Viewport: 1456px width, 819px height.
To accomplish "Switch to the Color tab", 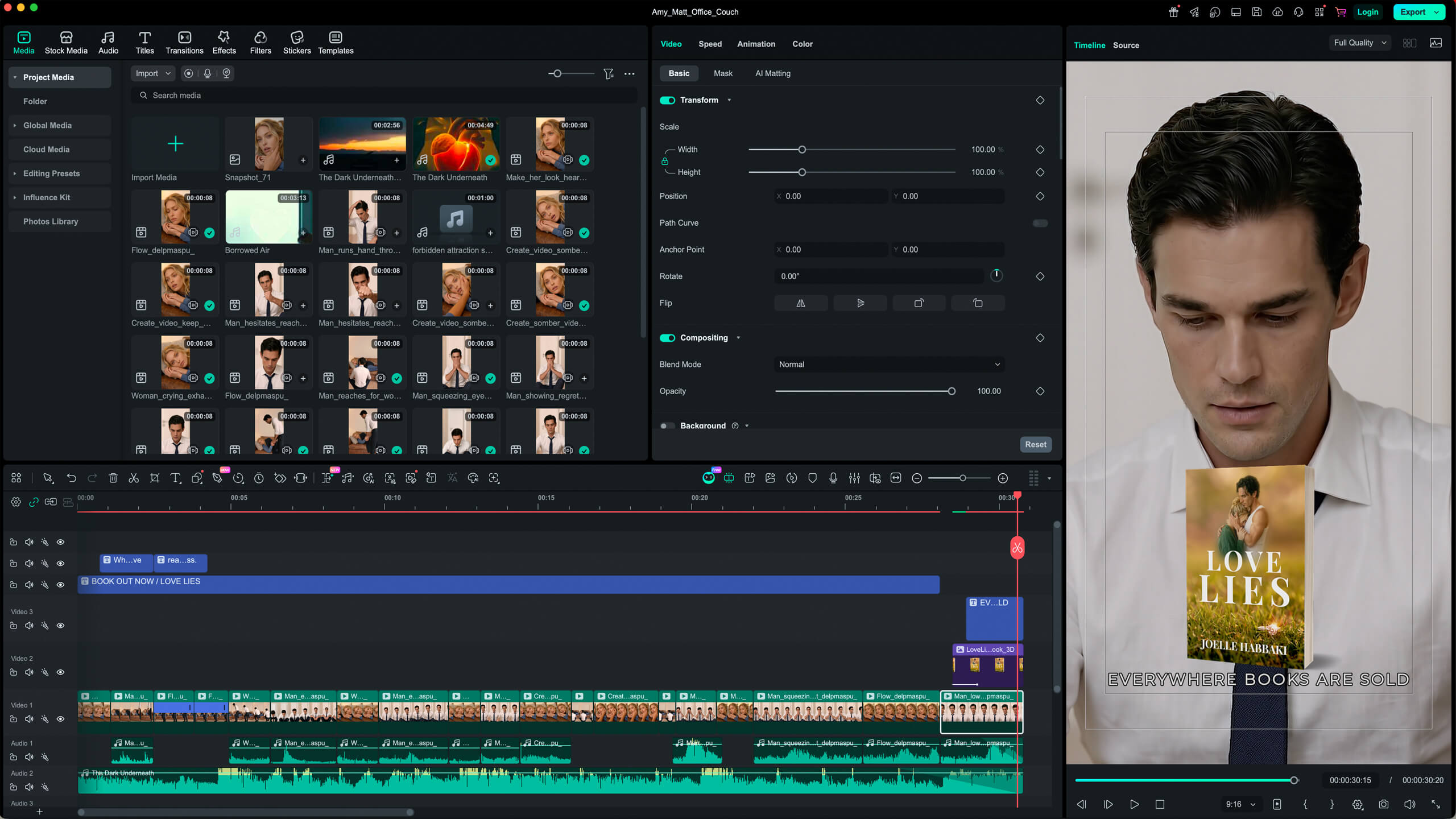I will [x=803, y=44].
